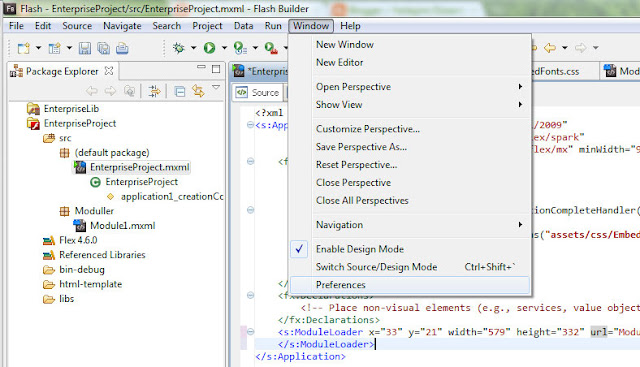Screen dimensions: 640x367
Task: Click the Profile toolbar icon
Action: click(x=240, y=48)
